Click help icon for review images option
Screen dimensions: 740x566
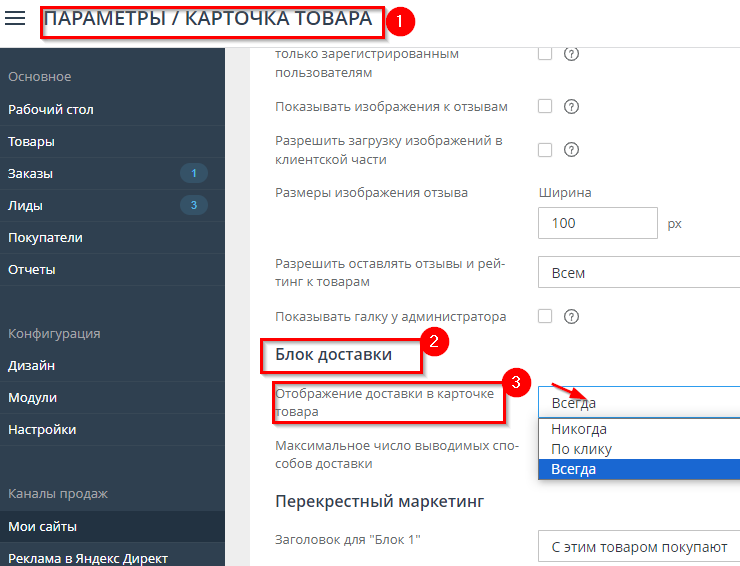tap(572, 107)
